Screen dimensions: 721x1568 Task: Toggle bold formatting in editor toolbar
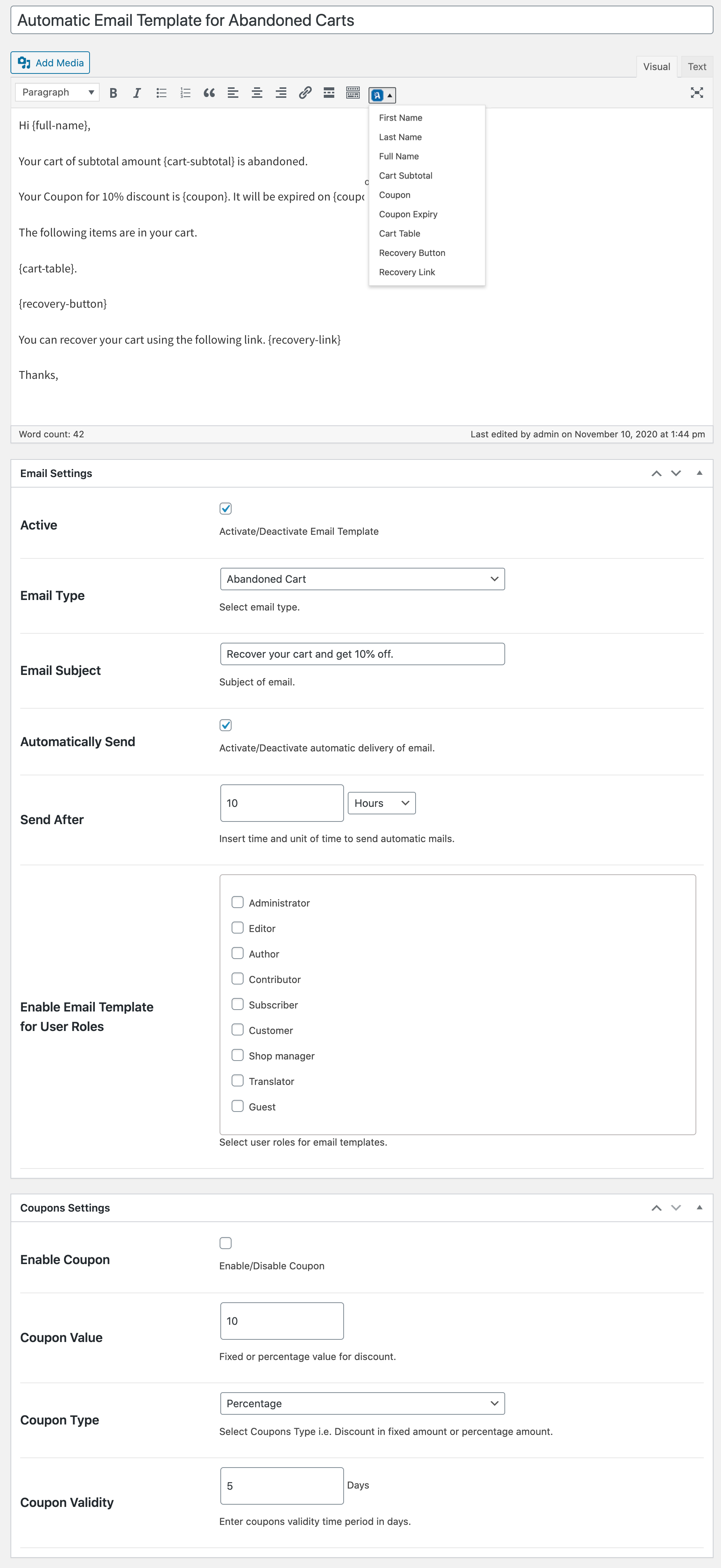point(113,93)
